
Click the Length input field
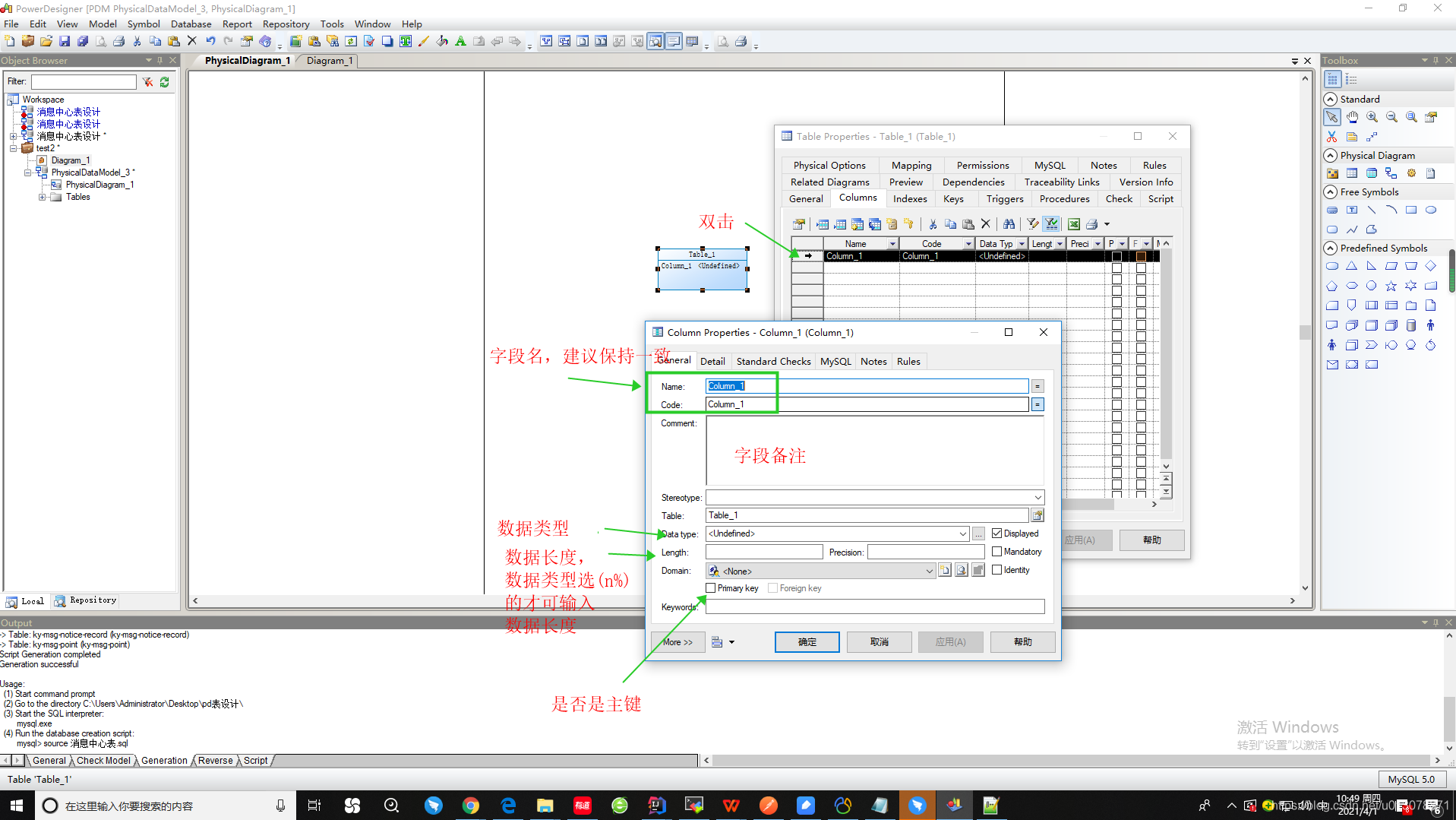pos(764,552)
